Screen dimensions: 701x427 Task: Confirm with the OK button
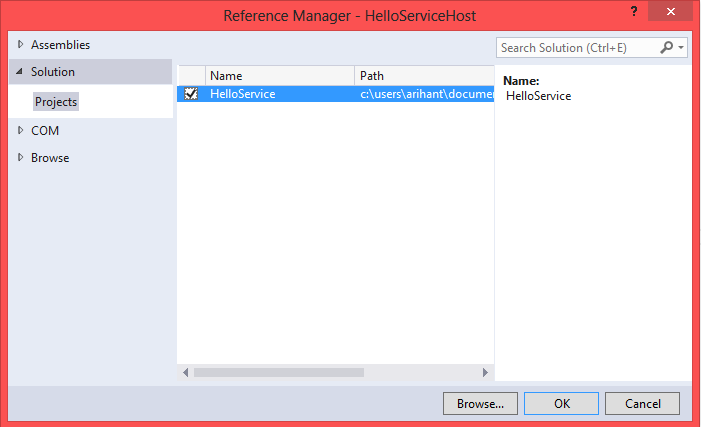[x=561, y=404]
